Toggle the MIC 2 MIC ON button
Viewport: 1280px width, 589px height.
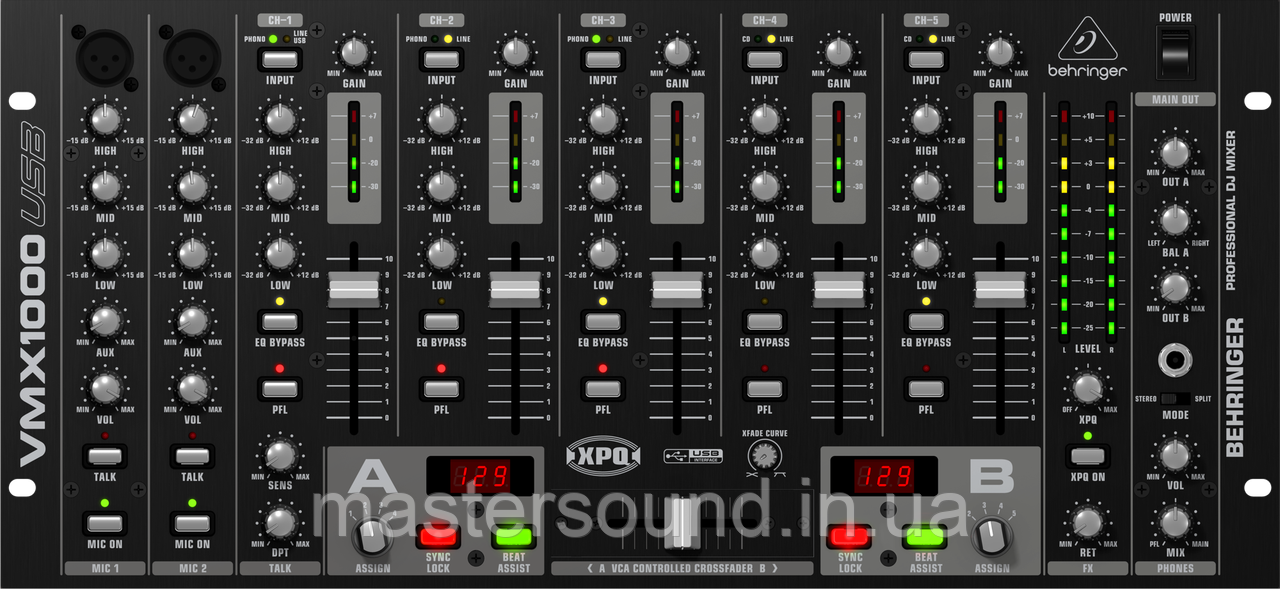[x=192, y=522]
